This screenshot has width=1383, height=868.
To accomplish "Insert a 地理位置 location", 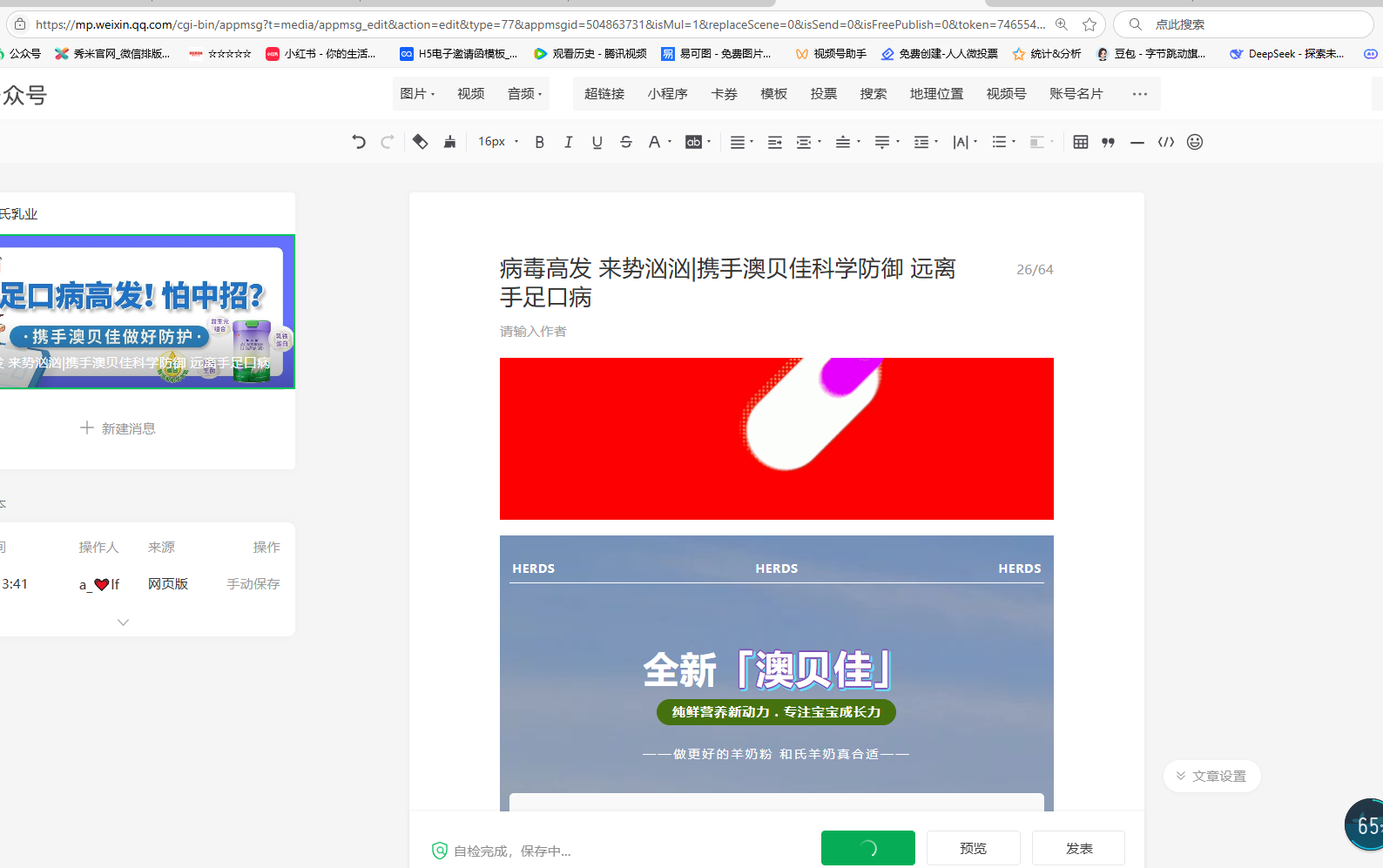I will tap(937, 94).
